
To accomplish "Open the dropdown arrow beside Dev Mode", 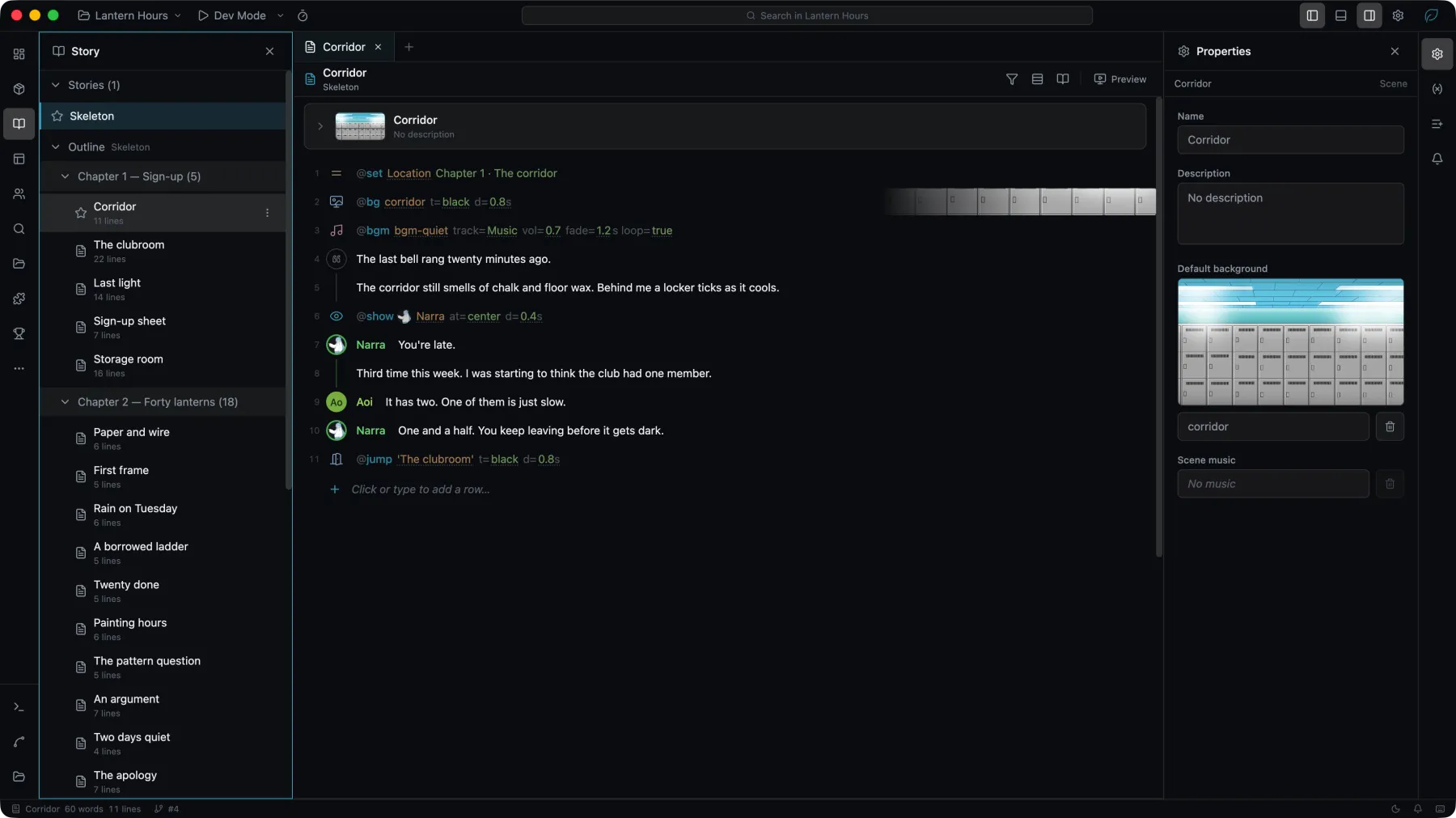I will [281, 15].
